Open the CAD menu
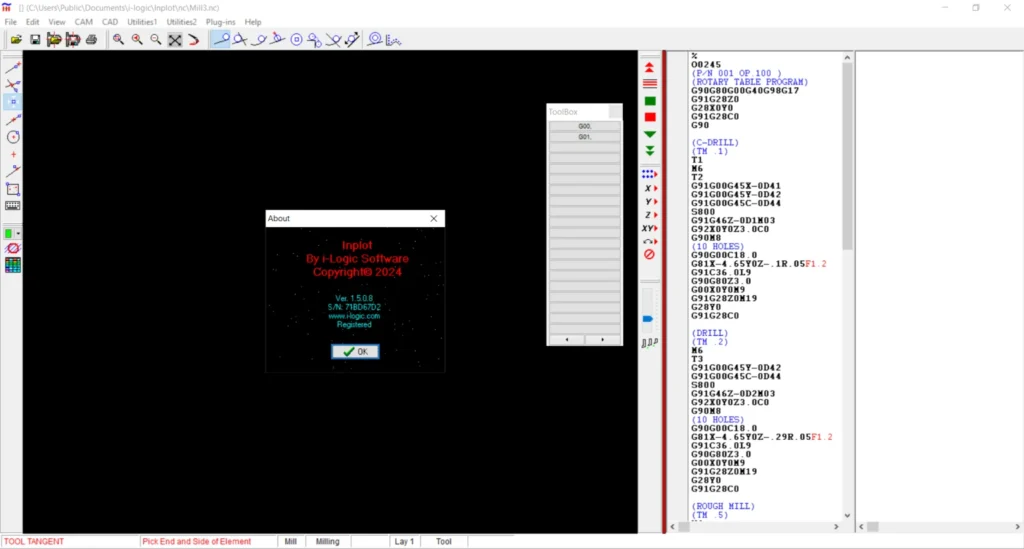This screenshot has height=549, width=1024. (x=110, y=22)
